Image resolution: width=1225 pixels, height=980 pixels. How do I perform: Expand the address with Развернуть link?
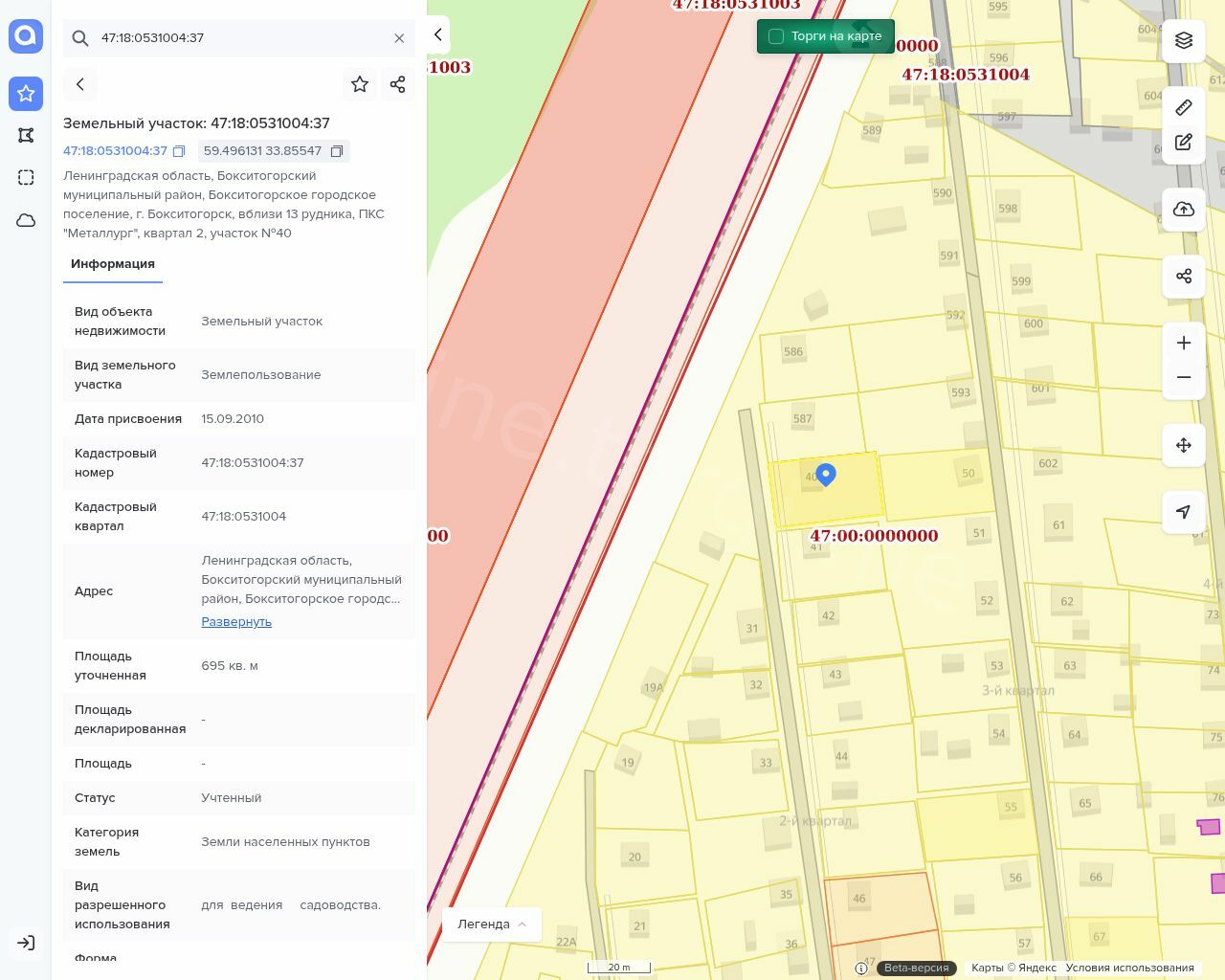coord(236,622)
